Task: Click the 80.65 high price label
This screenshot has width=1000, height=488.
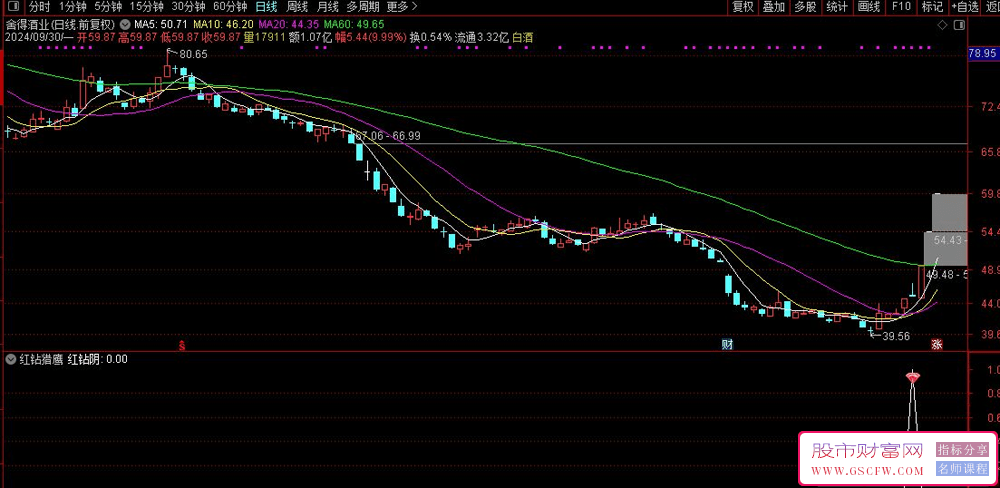Action: click(193, 55)
